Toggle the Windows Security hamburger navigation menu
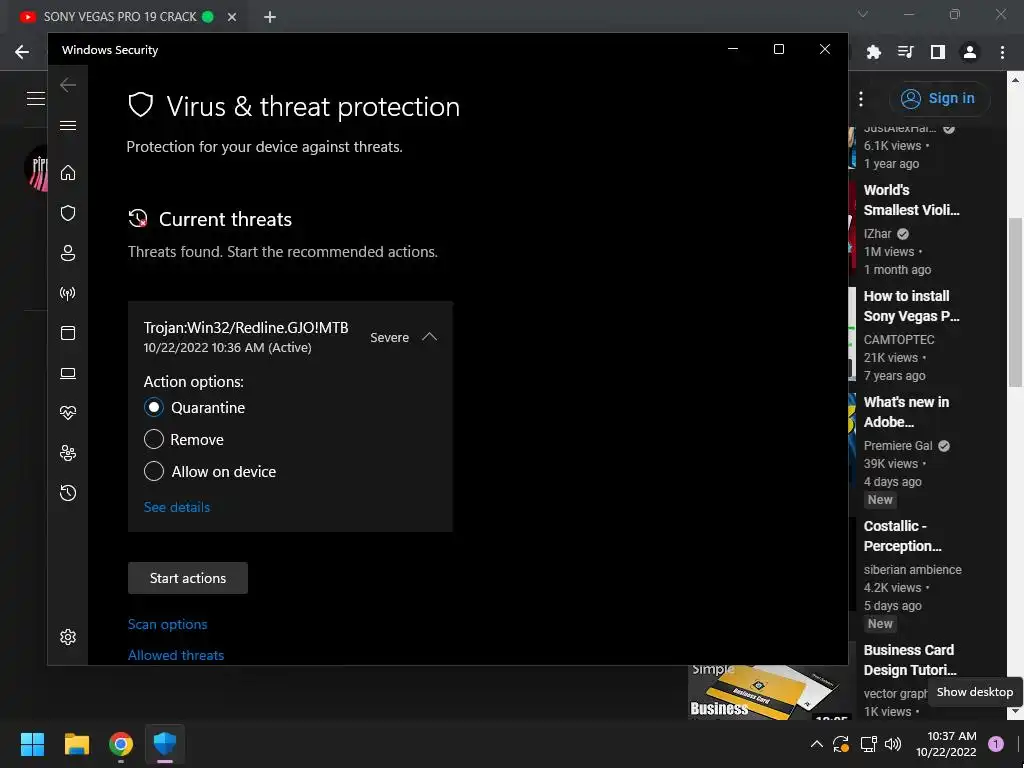Viewport: 1024px width, 768px height. 68,125
